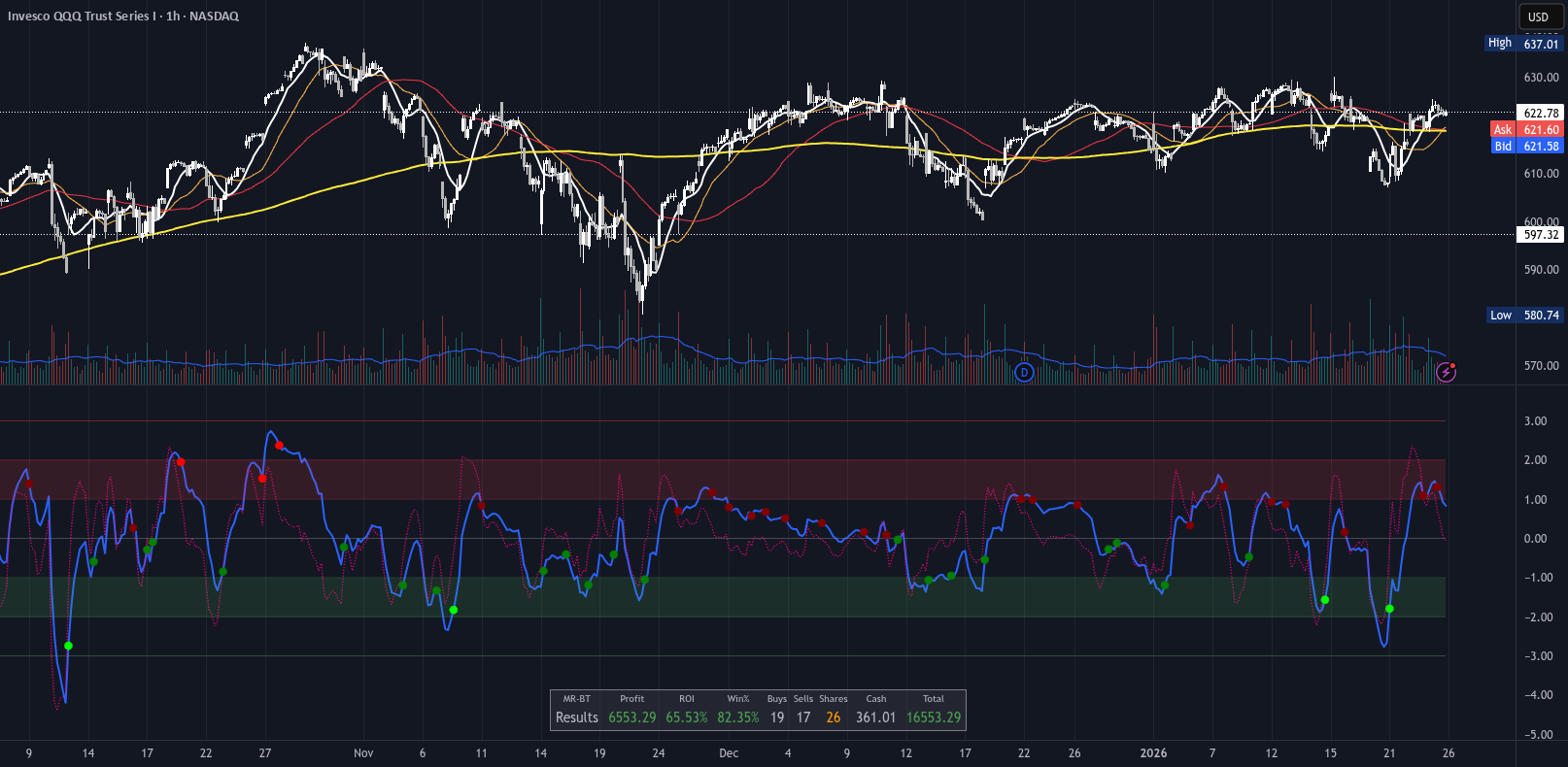Click the MR-BT header cell
This screenshot has width=1568, height=767.
coord(577,699)
